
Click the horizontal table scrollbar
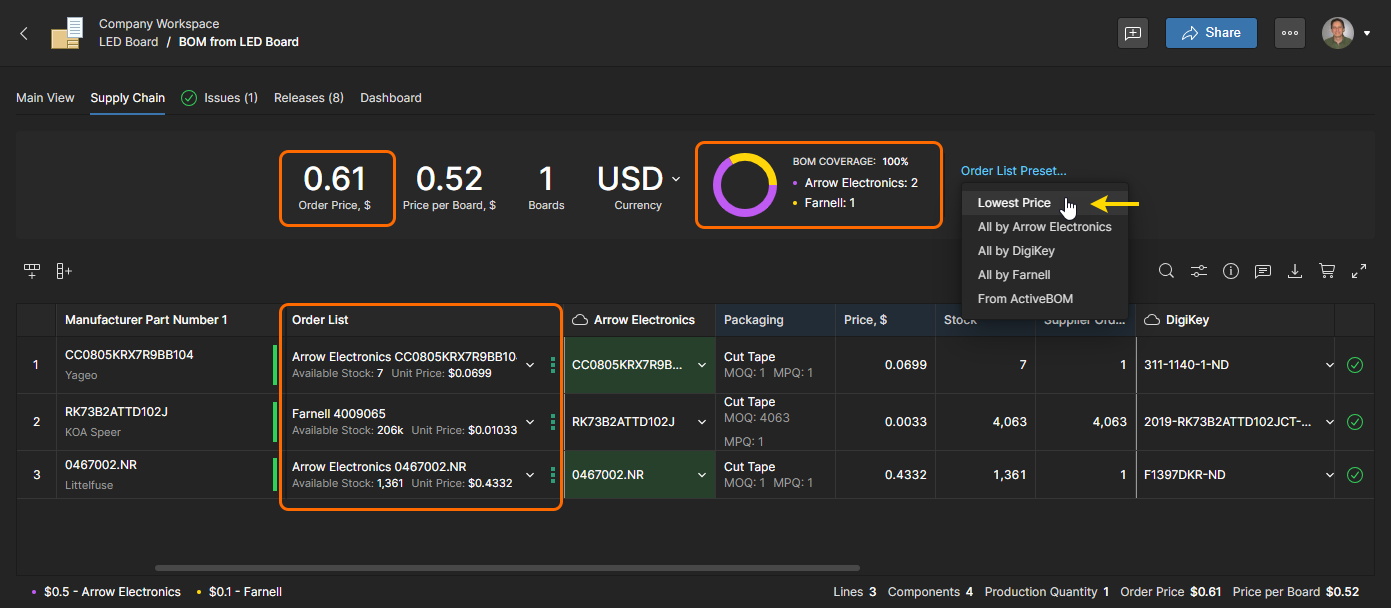point(507,568)
